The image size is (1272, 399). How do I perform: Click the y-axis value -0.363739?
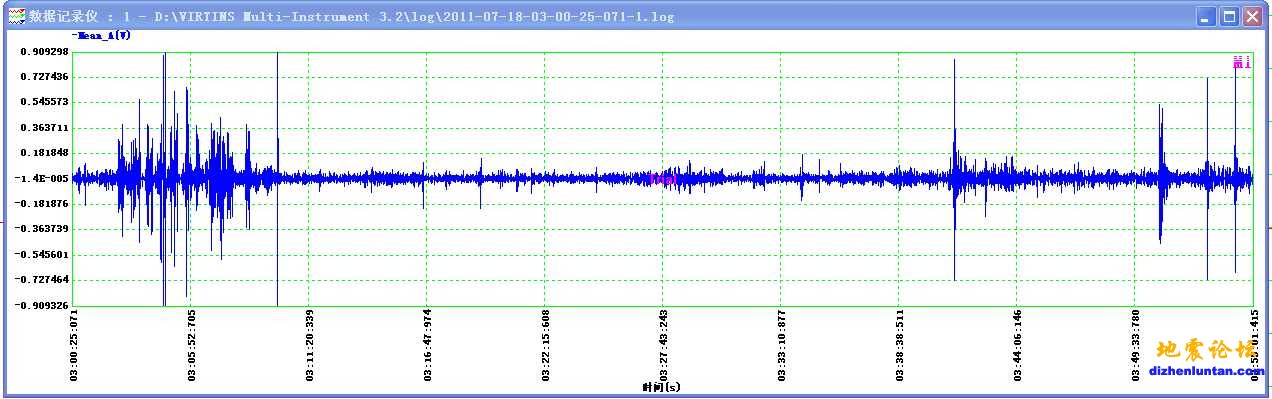(x=42, y=229)
